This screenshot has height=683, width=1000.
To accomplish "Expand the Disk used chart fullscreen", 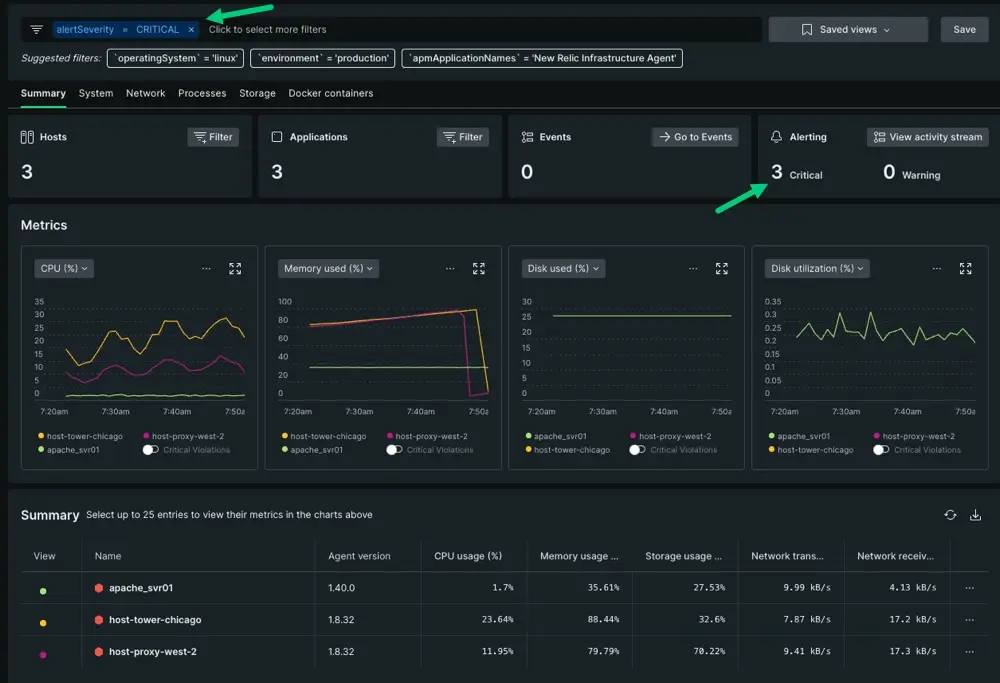I will click(722, 269).
